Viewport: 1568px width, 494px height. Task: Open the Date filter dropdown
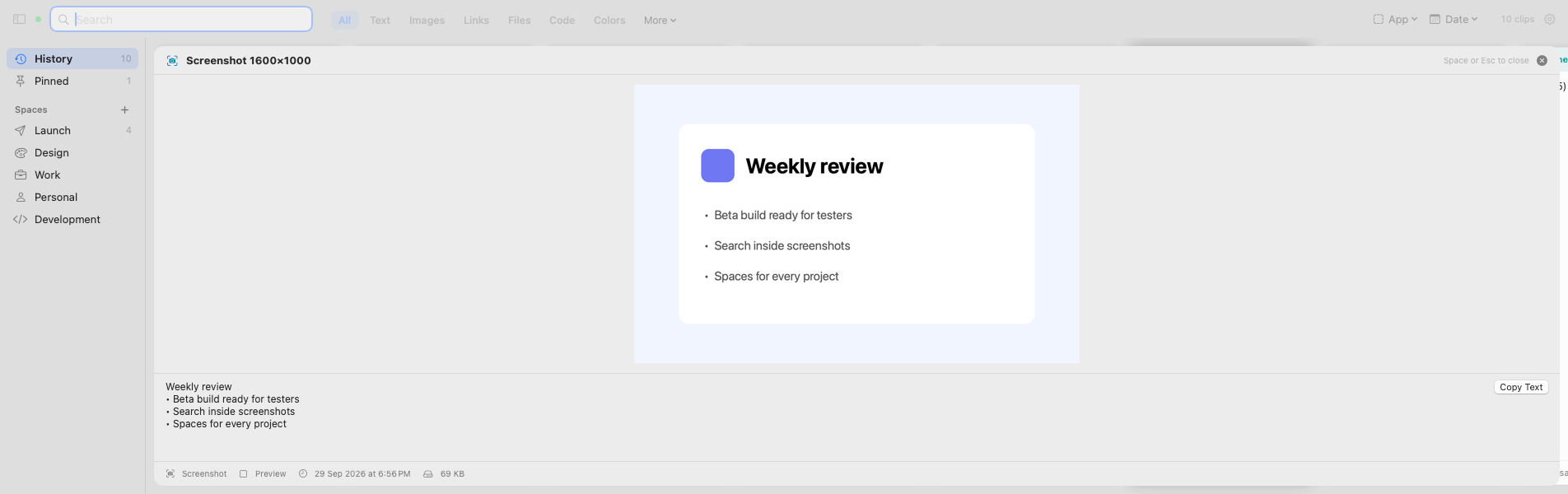coord(1454,19)
